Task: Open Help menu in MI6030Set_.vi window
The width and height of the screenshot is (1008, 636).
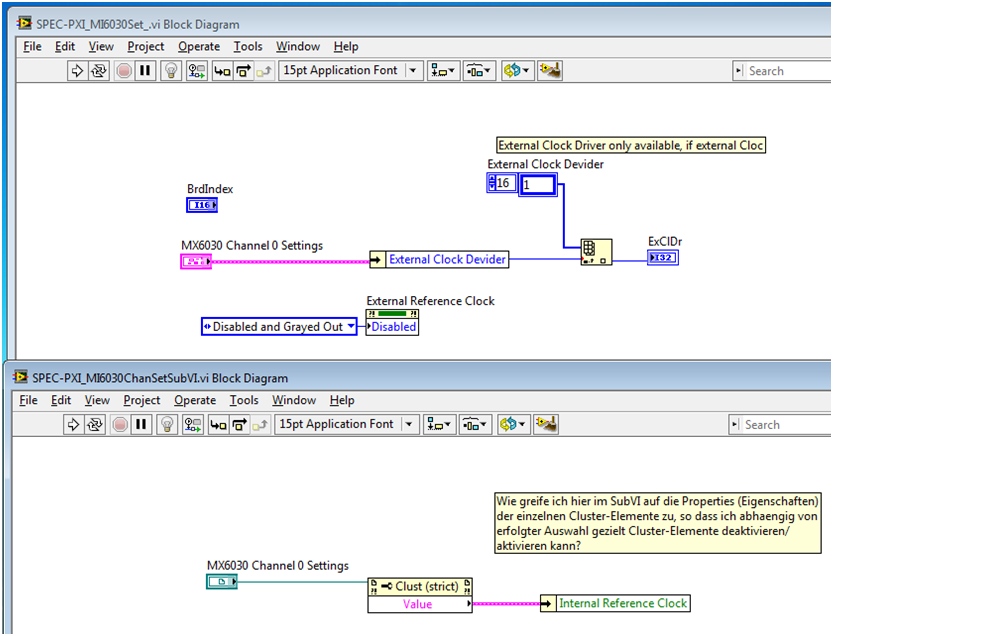Action: [346, 46]
